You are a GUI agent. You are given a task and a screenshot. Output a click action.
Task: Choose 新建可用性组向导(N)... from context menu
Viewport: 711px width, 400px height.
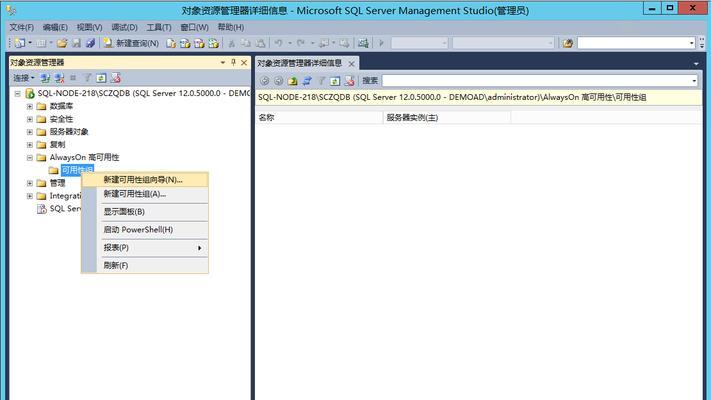pyautogui.click(x=145, y=180)
